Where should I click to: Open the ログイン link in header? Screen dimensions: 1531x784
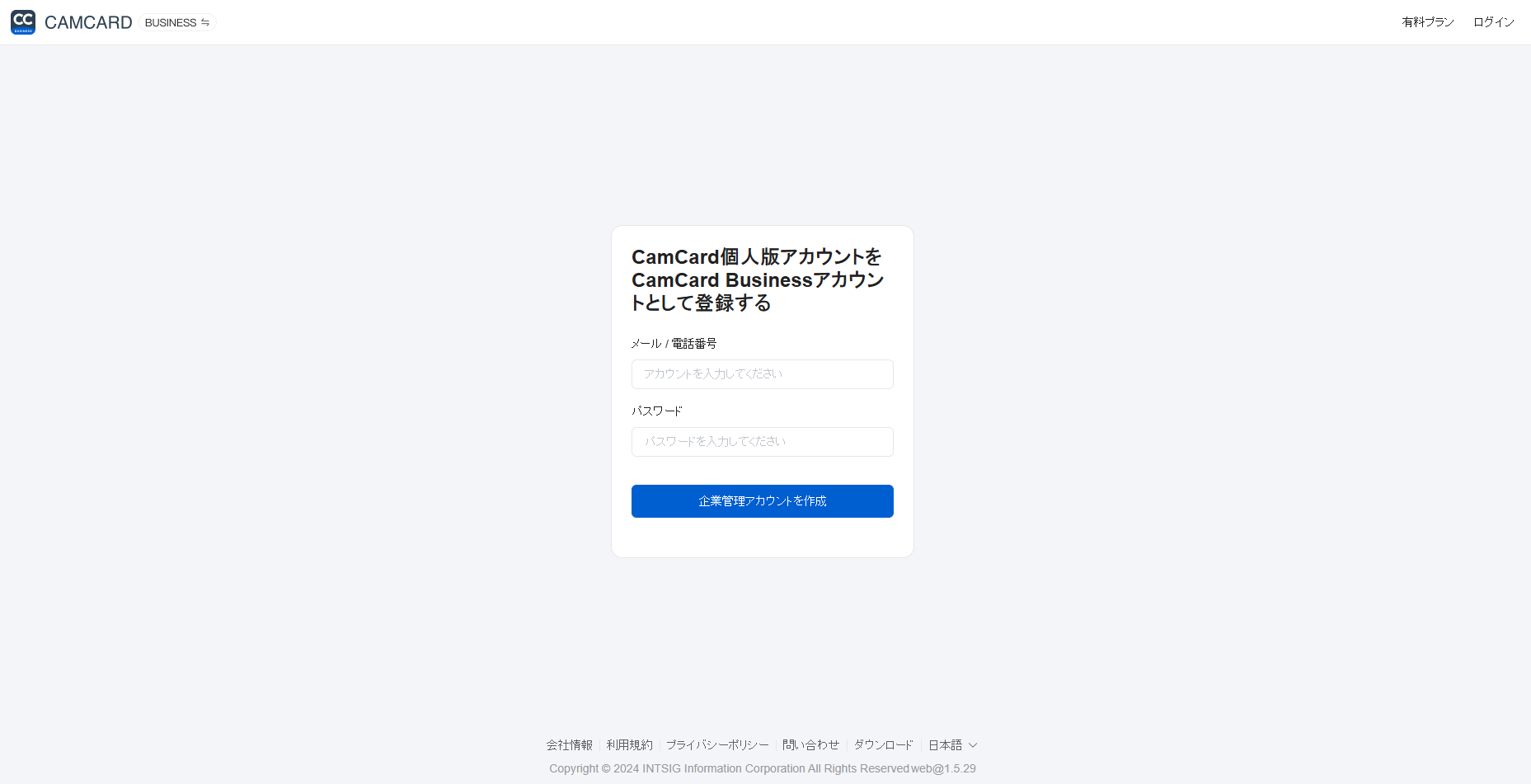(1494, 22)
